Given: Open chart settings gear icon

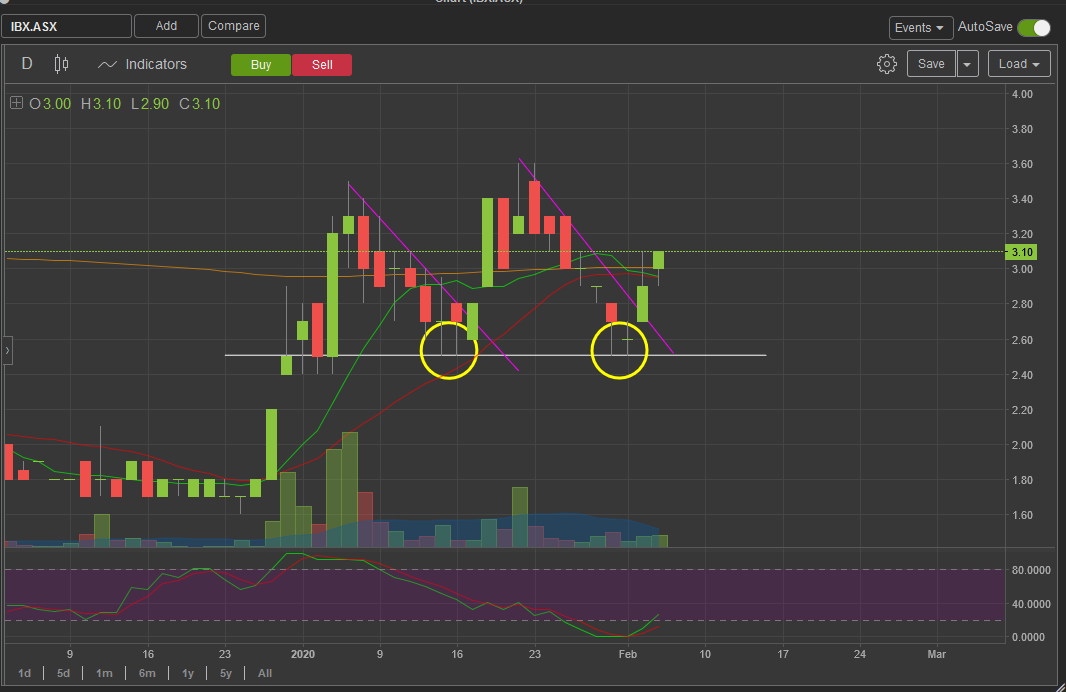Looking at the screenshot, I should click(x=887, y=64).
